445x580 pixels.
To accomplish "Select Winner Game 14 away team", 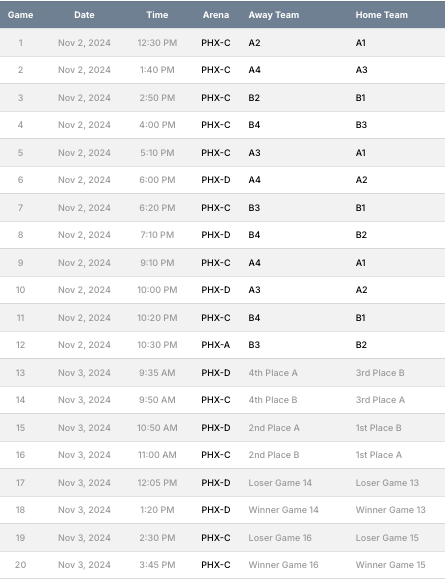I will click(283, 510).
